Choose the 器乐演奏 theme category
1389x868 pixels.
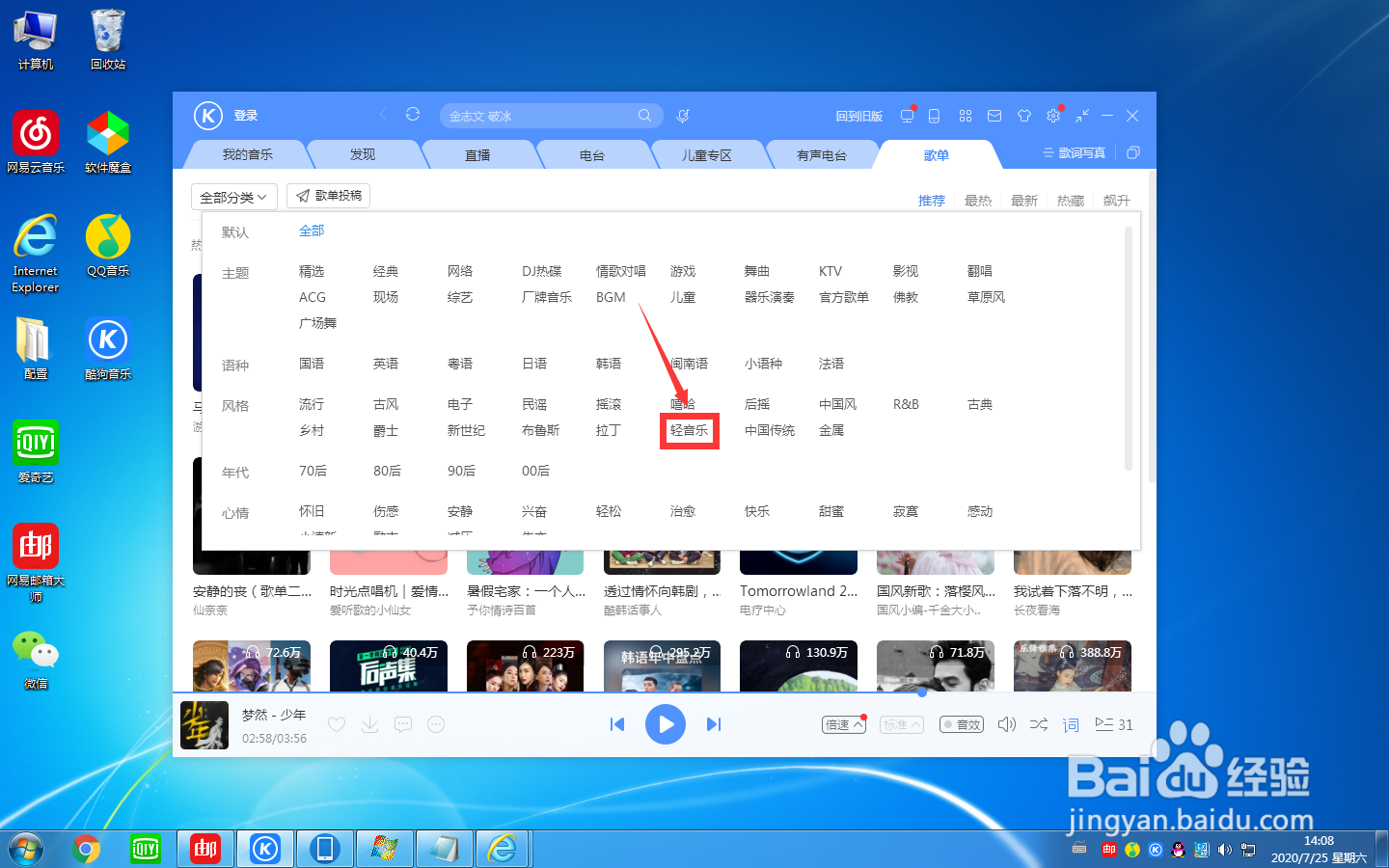pyautogui.click(x=770, y=297)
